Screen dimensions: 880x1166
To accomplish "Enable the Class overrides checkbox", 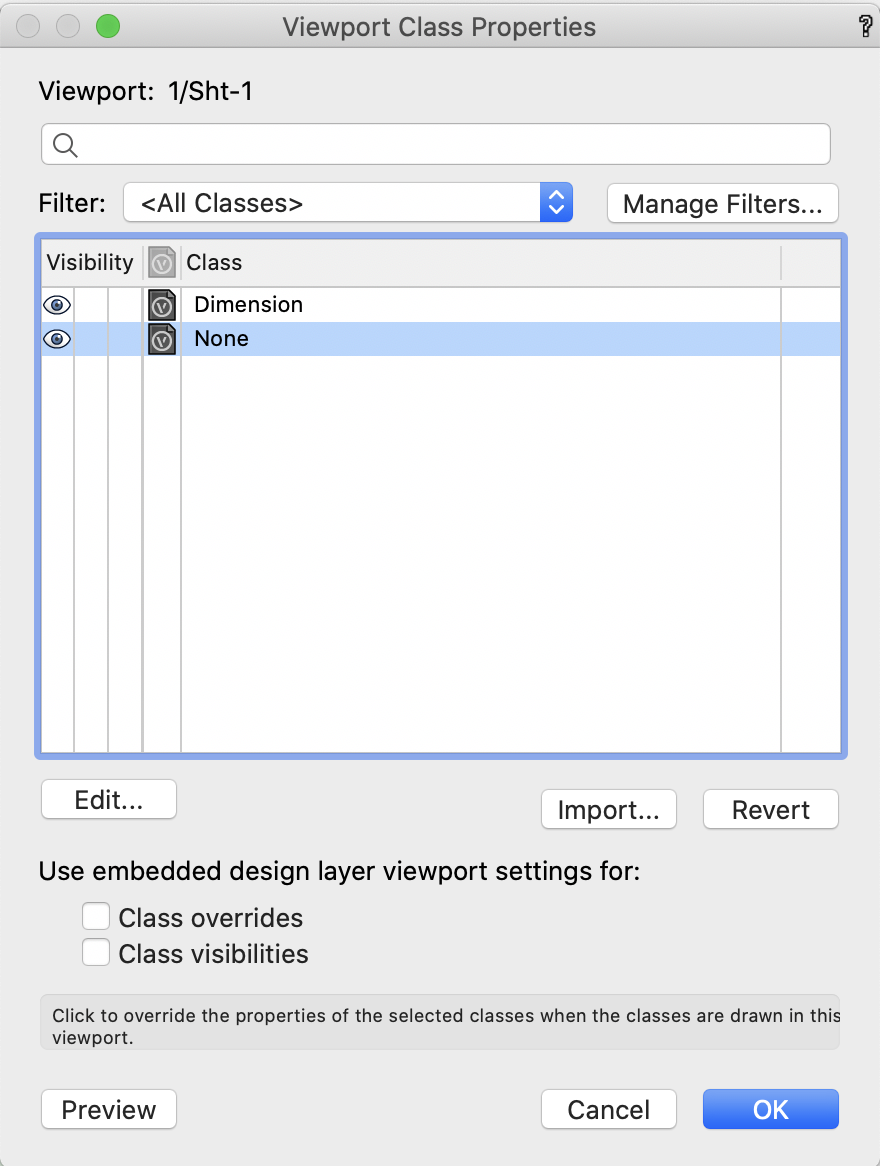I will pos(96,917).
